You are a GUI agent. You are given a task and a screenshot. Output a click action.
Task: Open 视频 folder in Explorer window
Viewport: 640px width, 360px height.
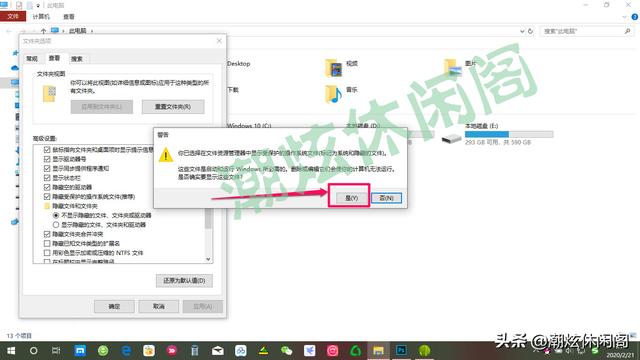click(x=334, y=68)
